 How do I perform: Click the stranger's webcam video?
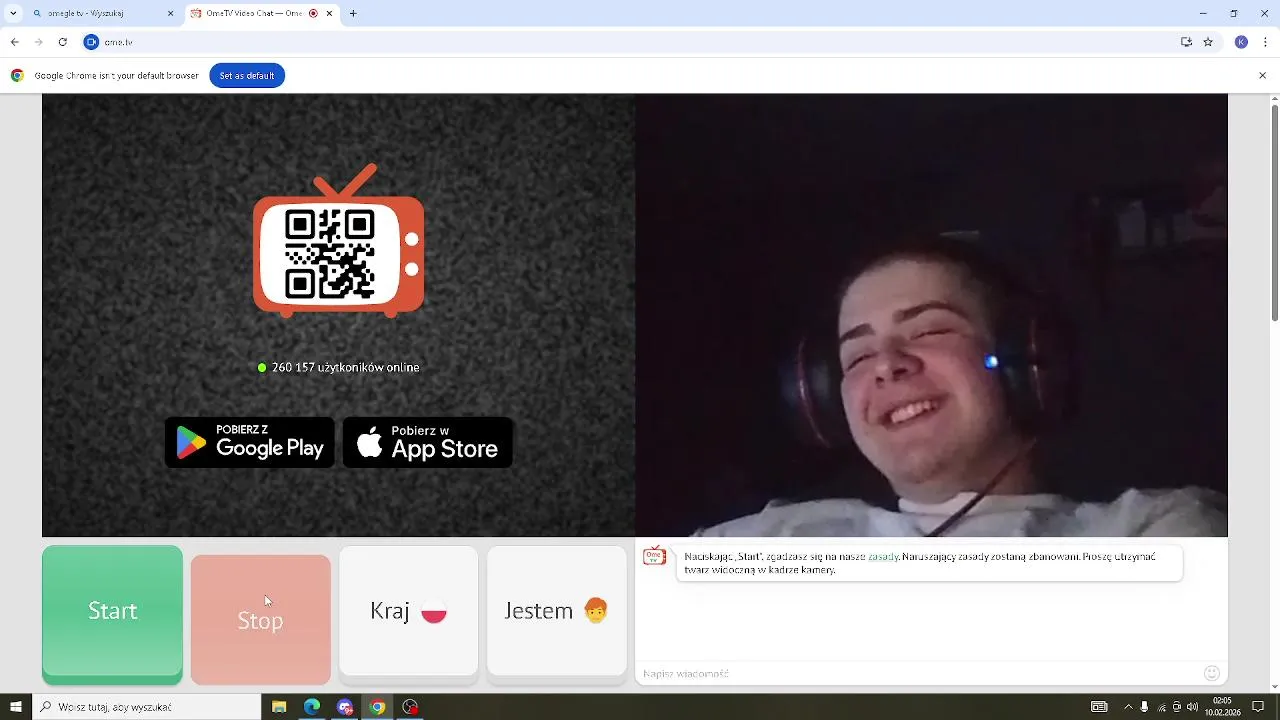tap(931, 316)
